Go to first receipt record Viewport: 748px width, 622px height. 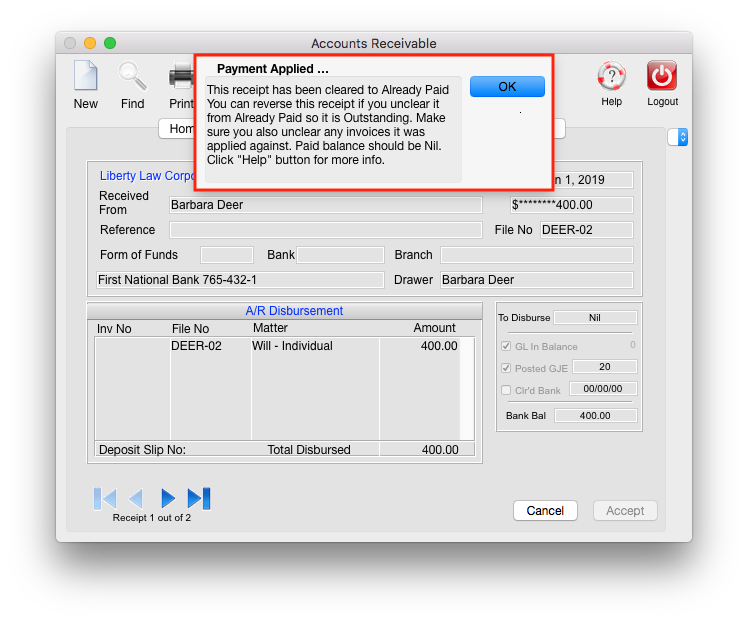coord(105,498)
